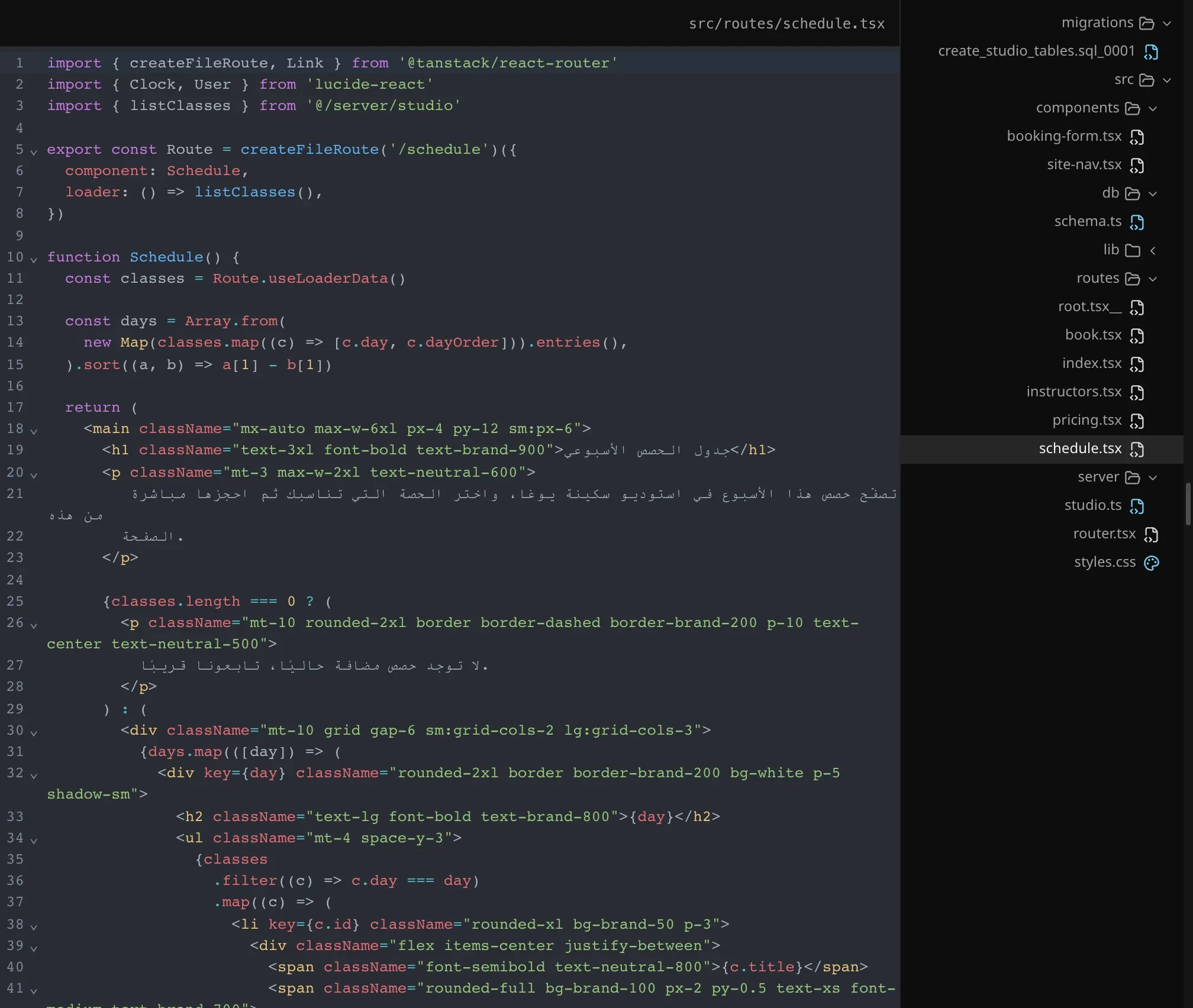1193x1008 pixels.
Task: Expand the lib folder chevron
Action: pos(1153,250)
